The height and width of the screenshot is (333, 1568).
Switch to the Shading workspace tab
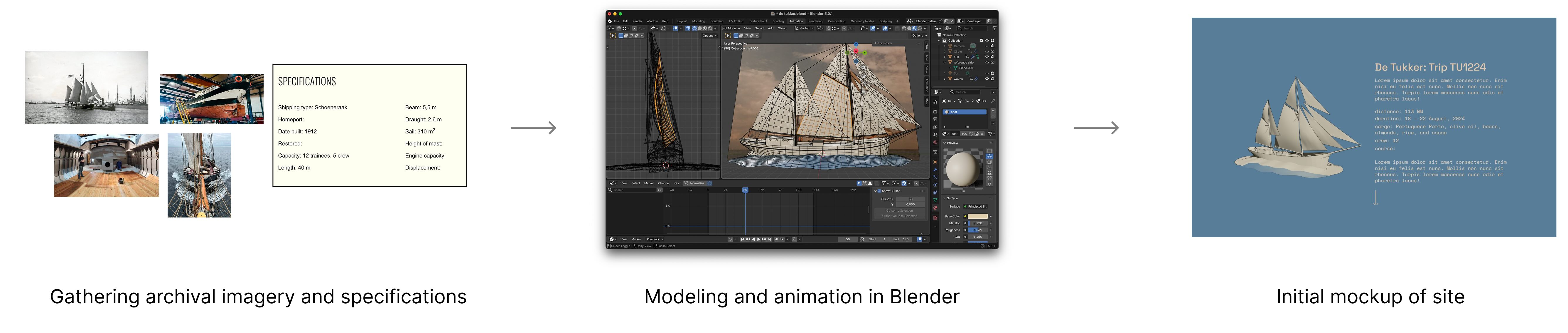778,21
